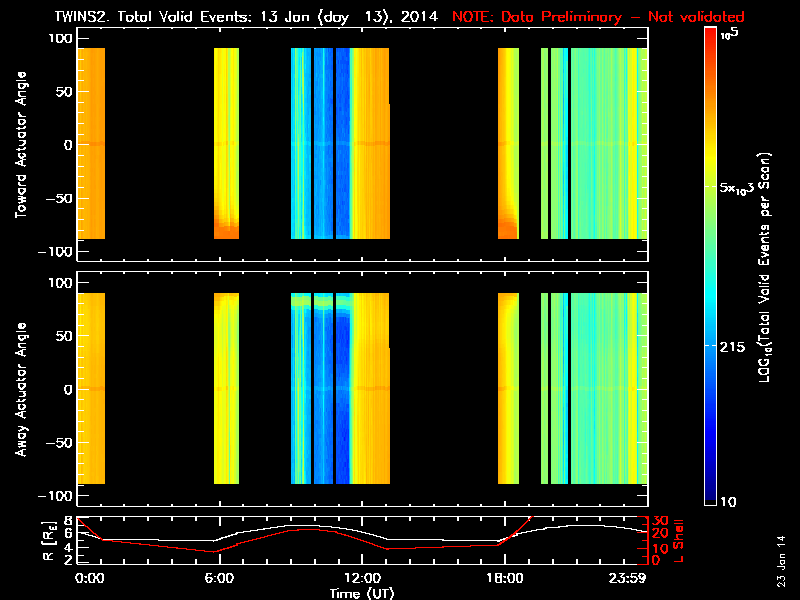Click the 10 label below the color bar
Viewport: 800px width, 600px height.
(728, 502)
